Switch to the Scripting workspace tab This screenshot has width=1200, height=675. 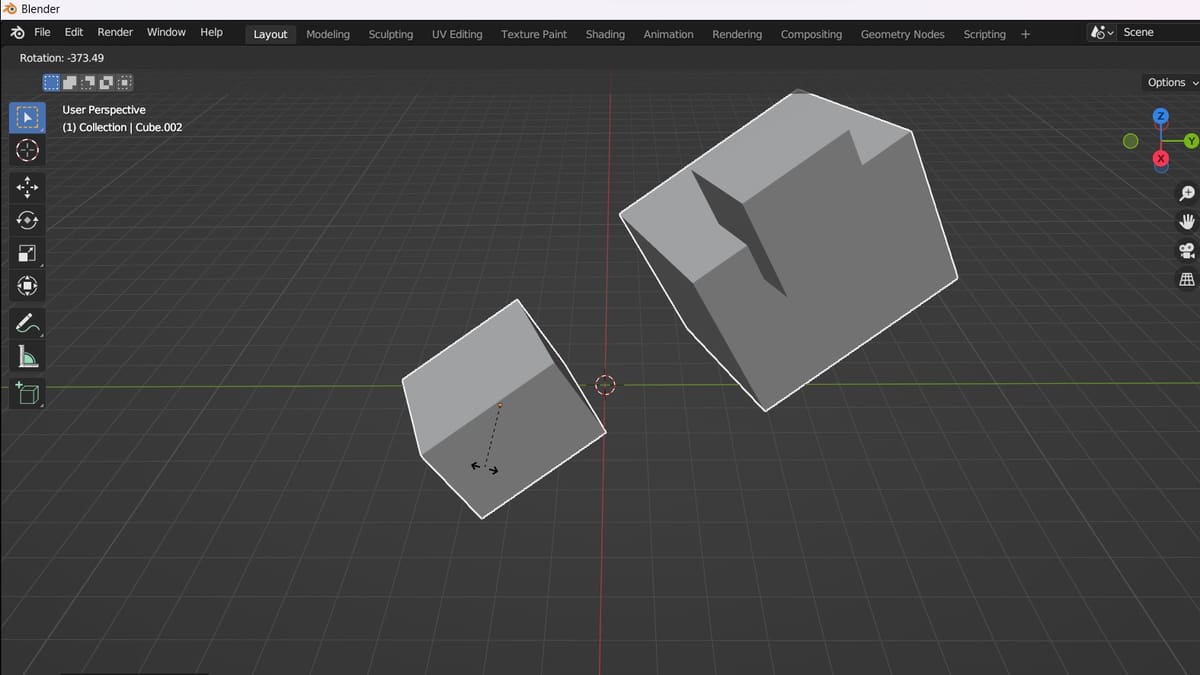[x=984, y=34]
